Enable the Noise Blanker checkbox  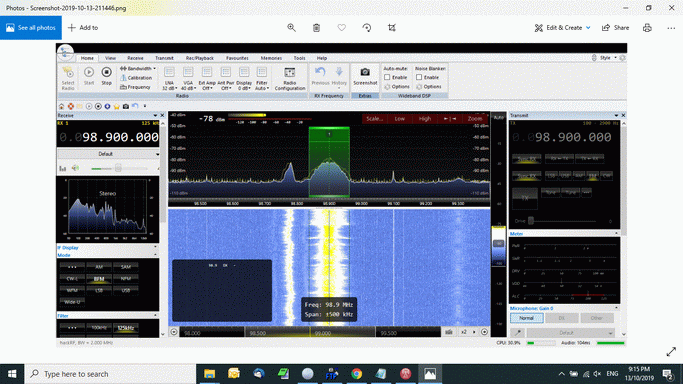pos(419,77)
